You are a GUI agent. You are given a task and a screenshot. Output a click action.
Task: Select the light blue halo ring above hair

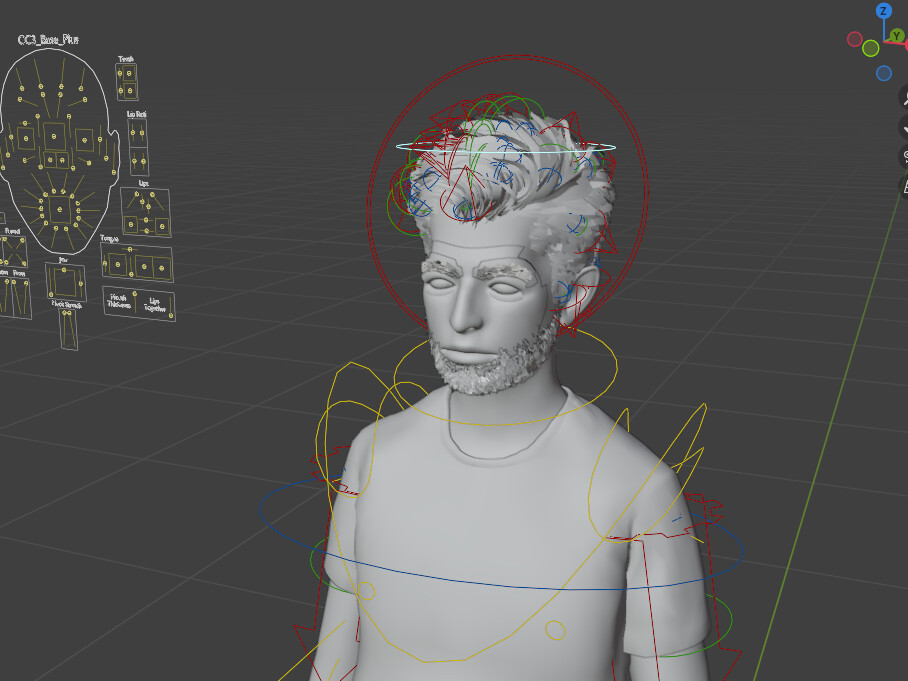[x=506, y=147]
